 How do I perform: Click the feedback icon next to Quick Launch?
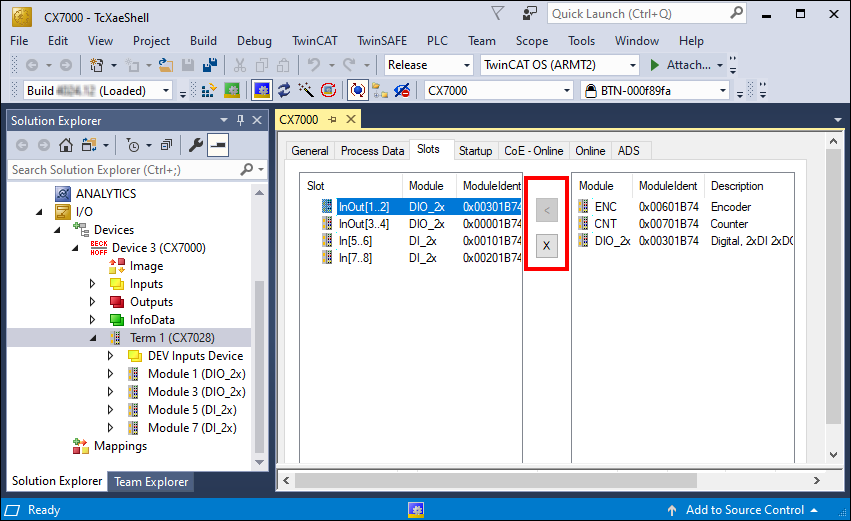529,14
